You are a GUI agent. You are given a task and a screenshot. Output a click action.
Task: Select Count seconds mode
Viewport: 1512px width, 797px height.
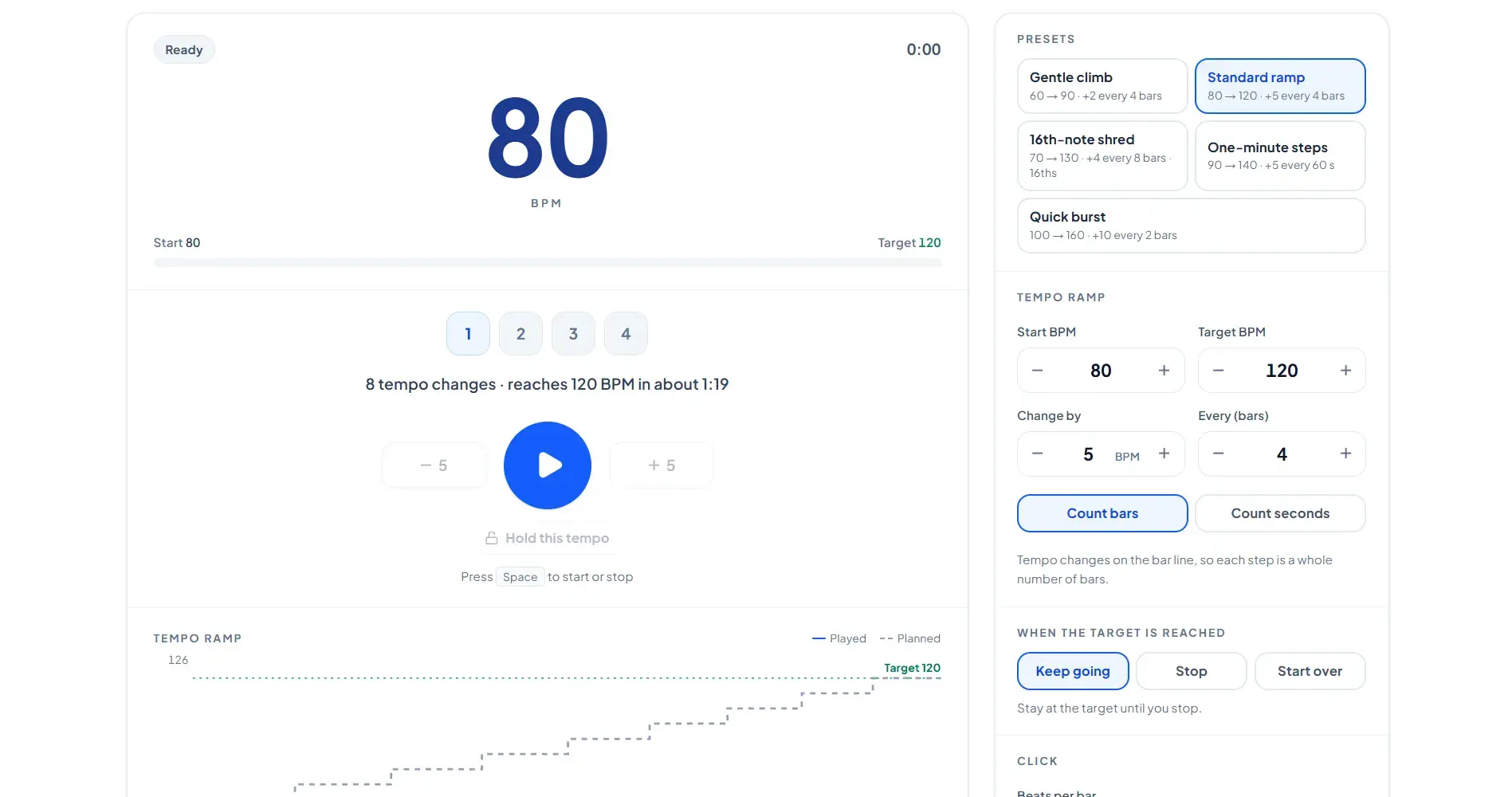coord(1280,513)
